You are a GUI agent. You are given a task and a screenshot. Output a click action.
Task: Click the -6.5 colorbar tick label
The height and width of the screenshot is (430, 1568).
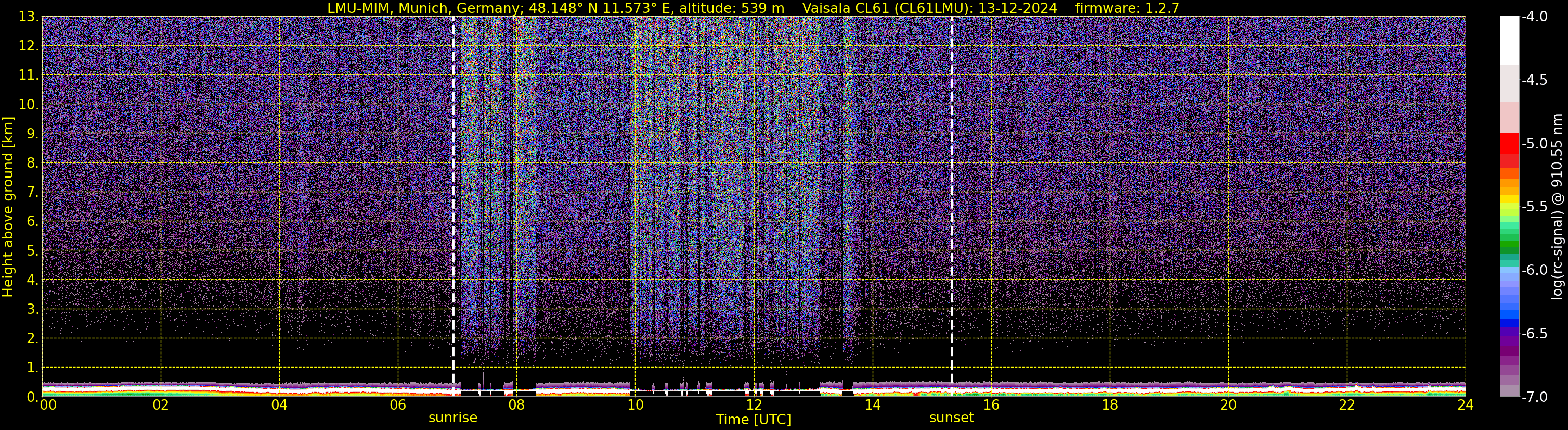[1535, 334]
